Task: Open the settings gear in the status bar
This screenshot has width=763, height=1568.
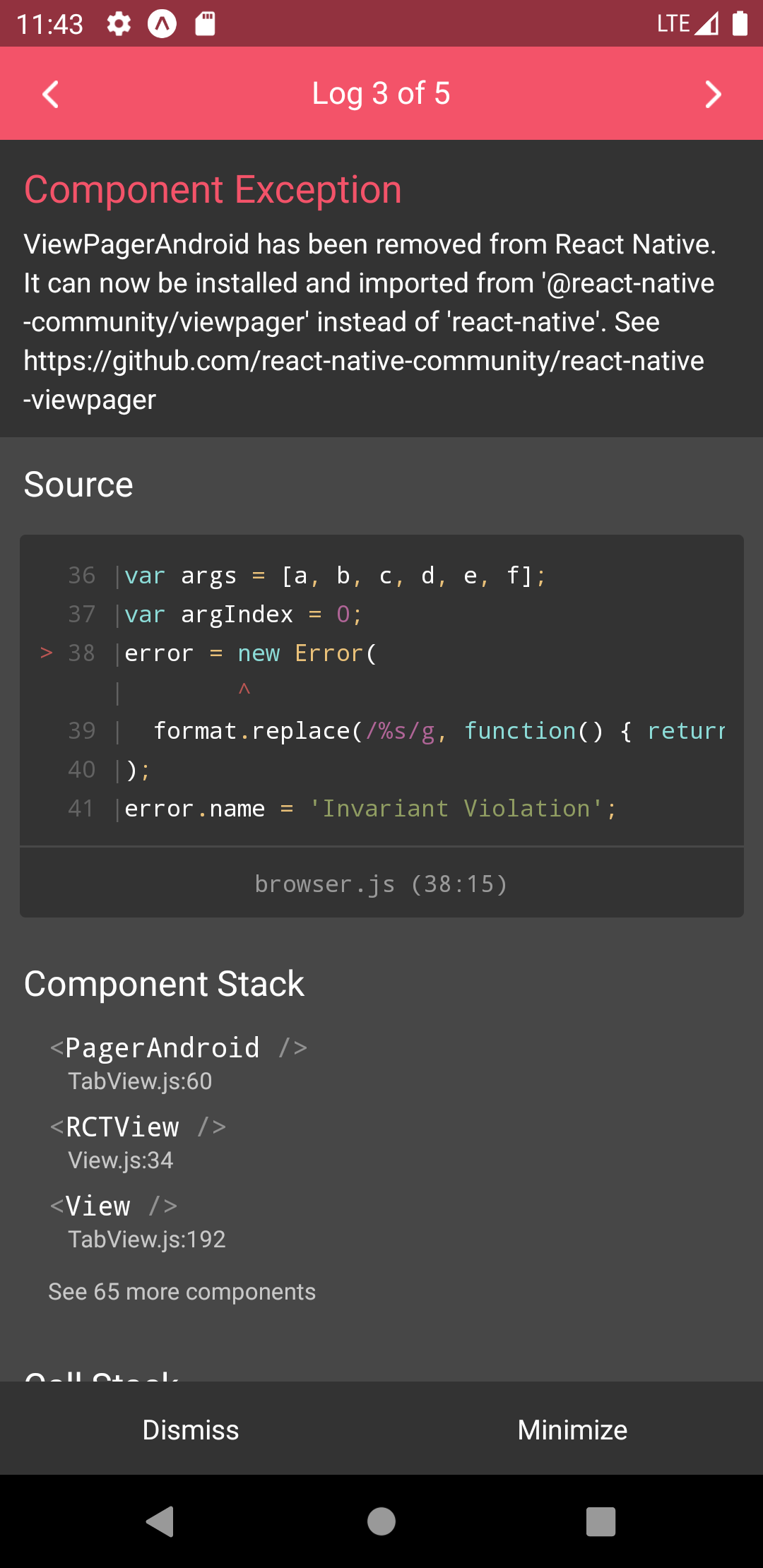Action: click(x=117, y=23)
